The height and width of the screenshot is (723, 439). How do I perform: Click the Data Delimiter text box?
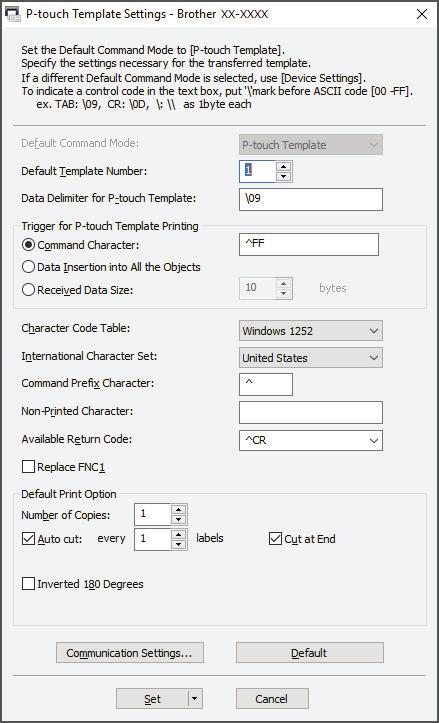coord(311,199)
